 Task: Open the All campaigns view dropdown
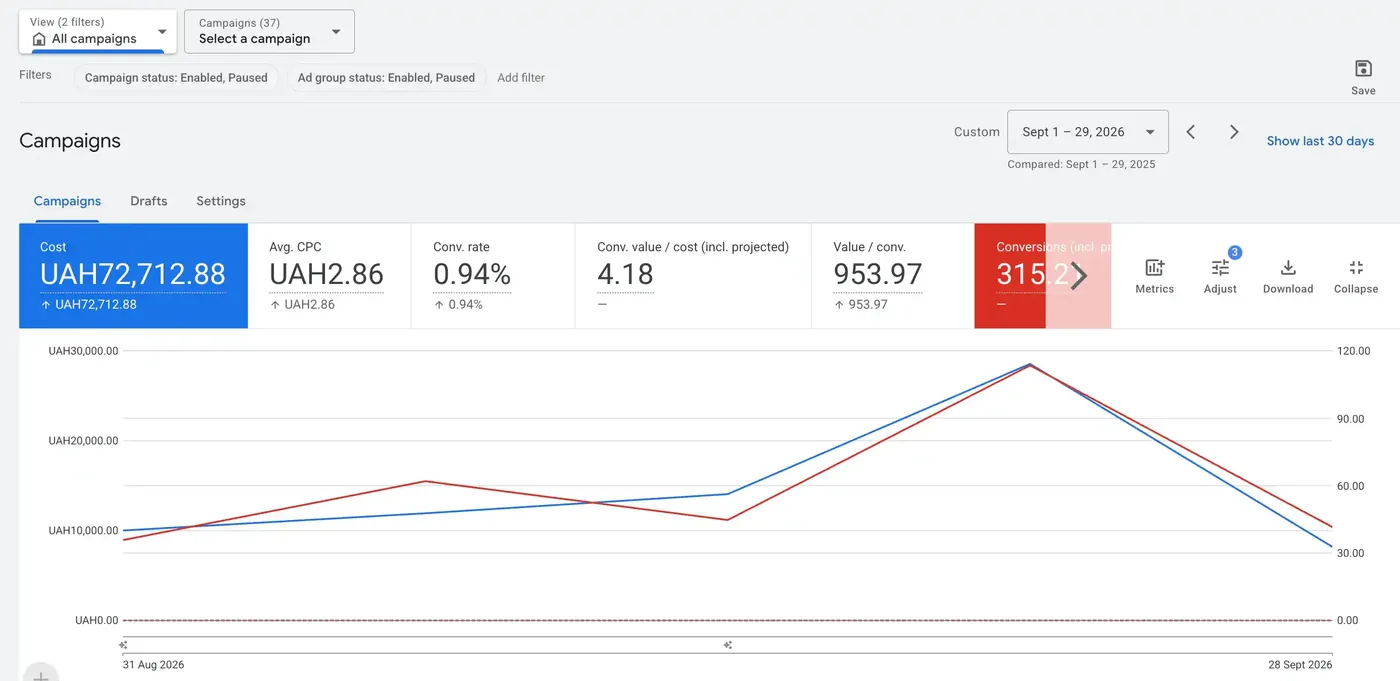[x=98, y=31]
